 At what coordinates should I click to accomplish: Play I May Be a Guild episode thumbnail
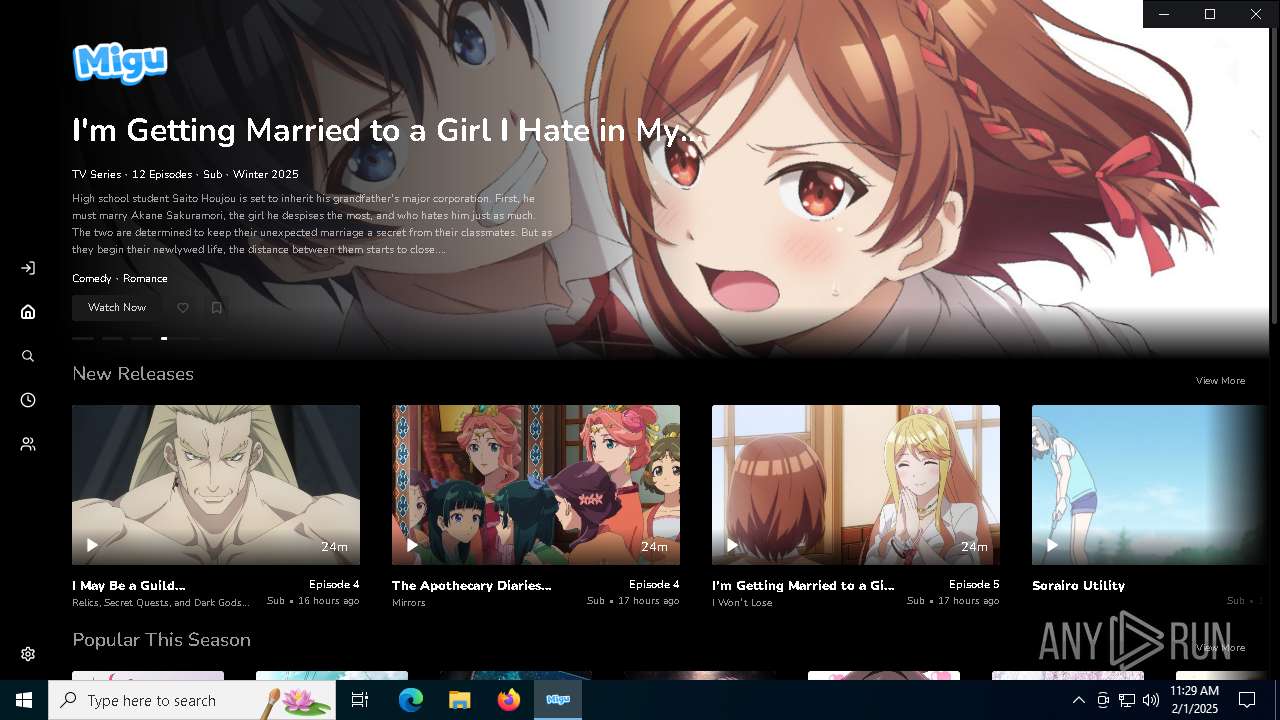pyautogui.click(x=216, y=485)
